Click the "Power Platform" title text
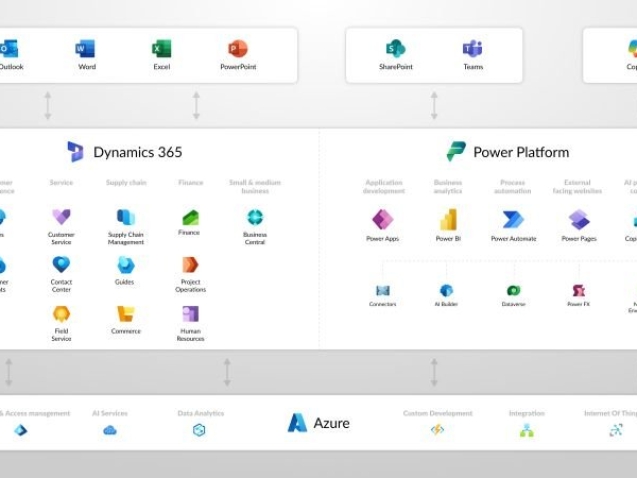 click(x=521, y=152)
